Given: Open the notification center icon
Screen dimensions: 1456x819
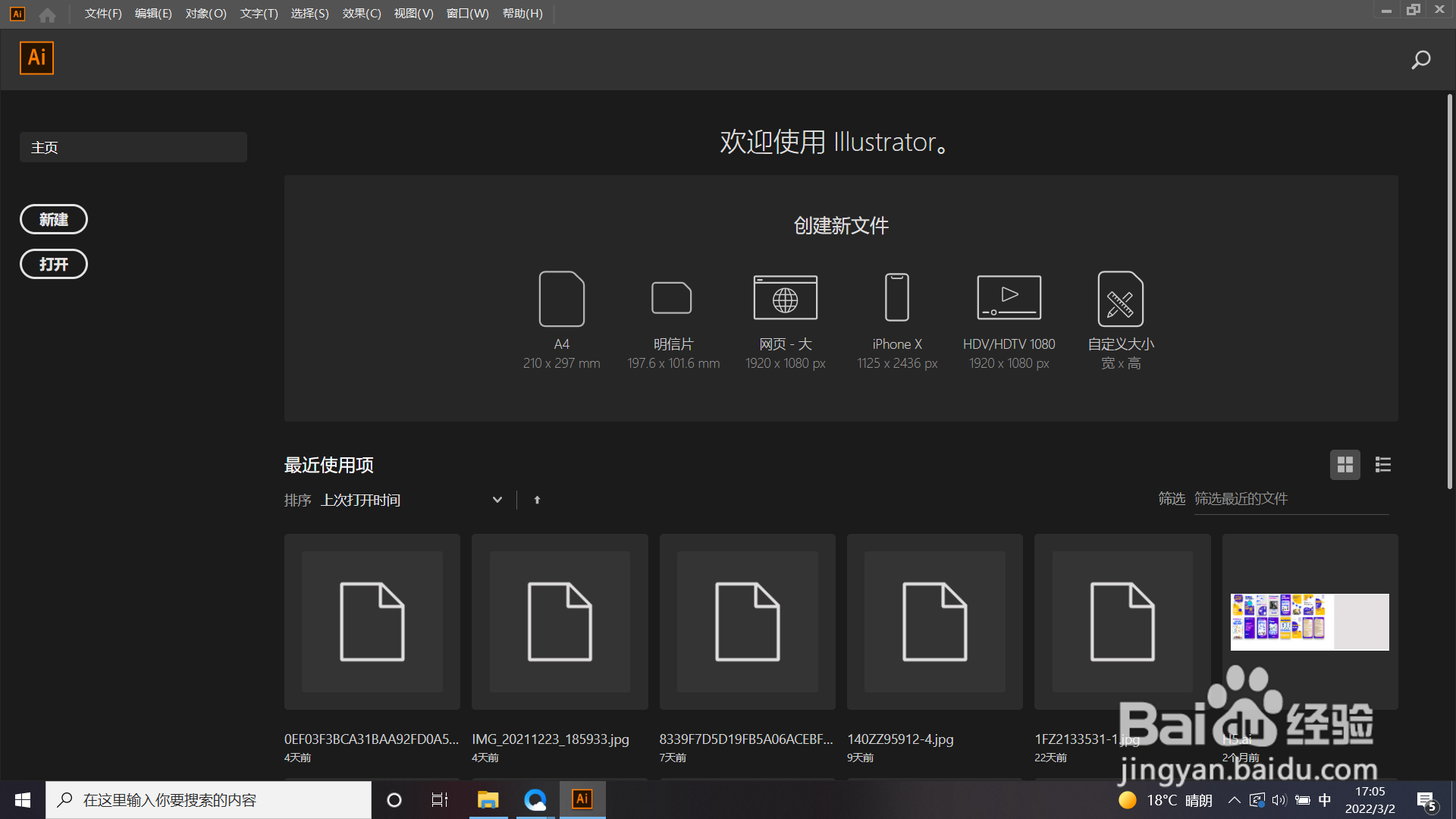Looking at the screenshot, I should tap(1426, 801).
